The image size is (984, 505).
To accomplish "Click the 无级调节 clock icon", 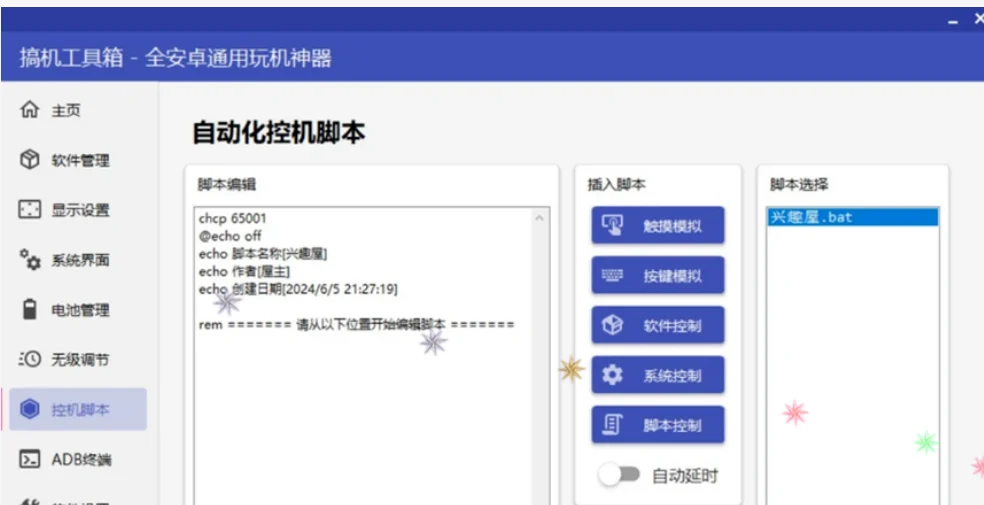I will 29,359.
